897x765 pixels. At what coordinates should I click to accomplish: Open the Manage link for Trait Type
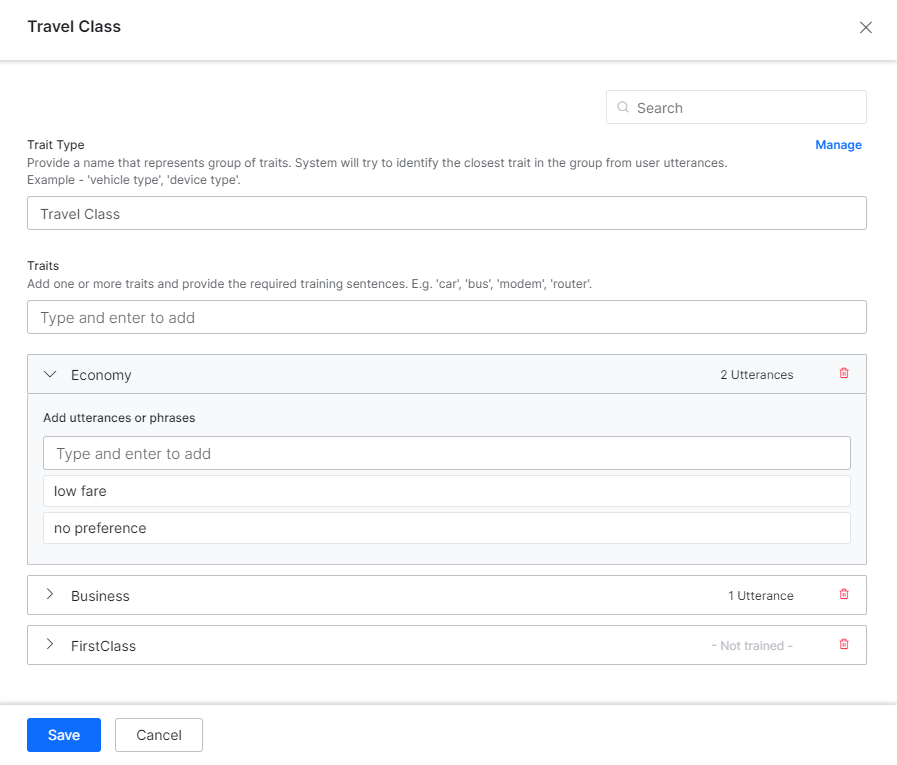(x=838, y=144)
